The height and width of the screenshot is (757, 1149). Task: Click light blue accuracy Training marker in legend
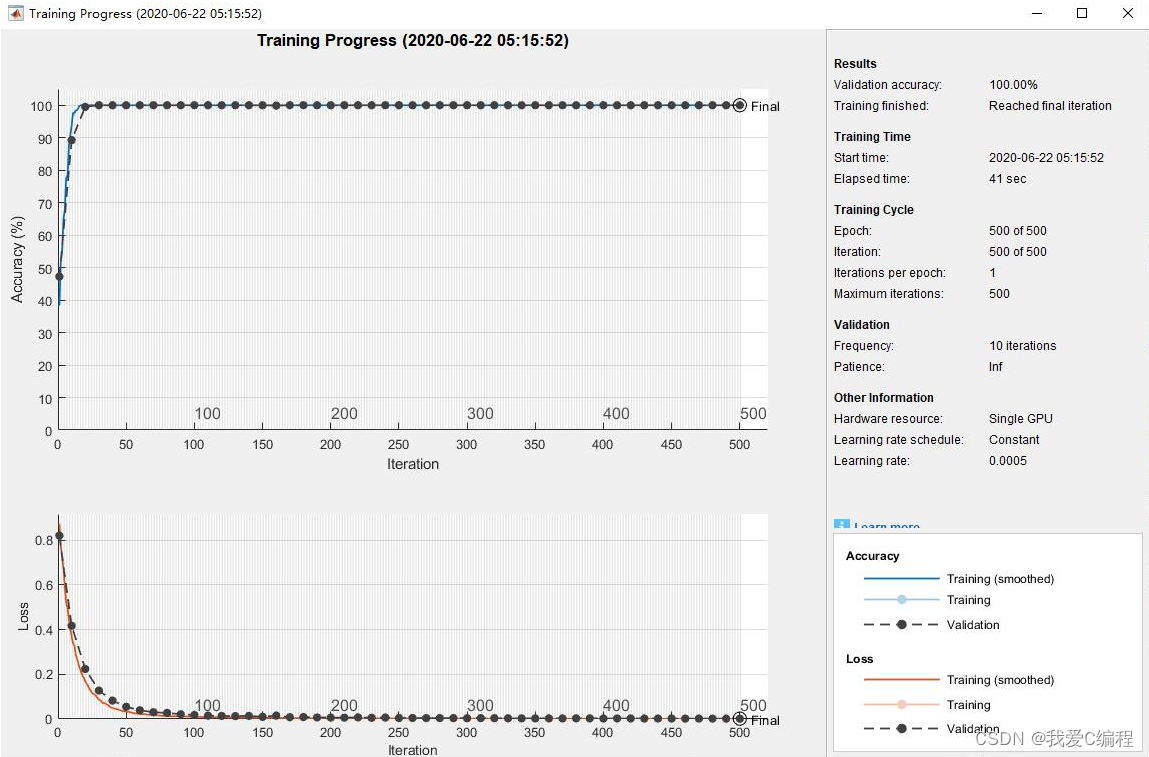901,600
